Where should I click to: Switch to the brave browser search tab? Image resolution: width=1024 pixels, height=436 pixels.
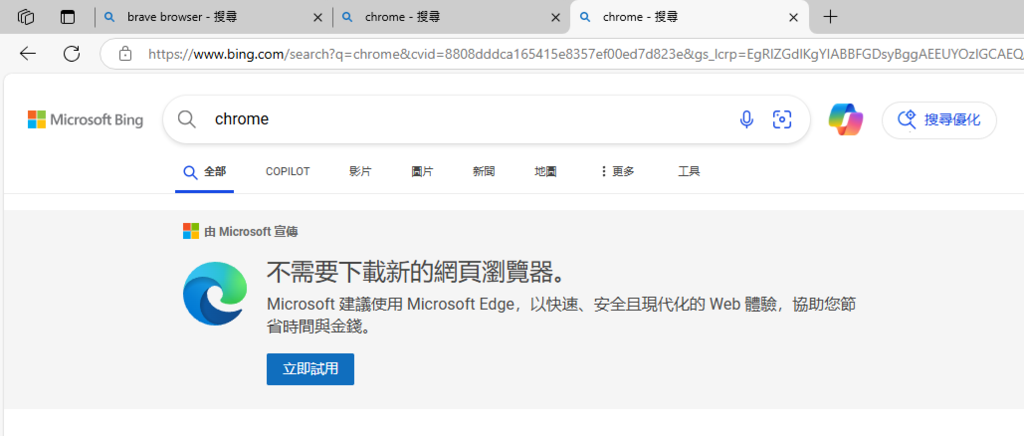[x=214, y=17]
